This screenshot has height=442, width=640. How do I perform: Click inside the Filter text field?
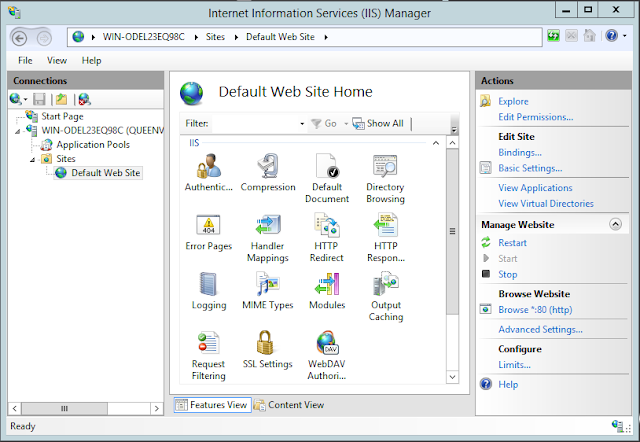point(255,124)
